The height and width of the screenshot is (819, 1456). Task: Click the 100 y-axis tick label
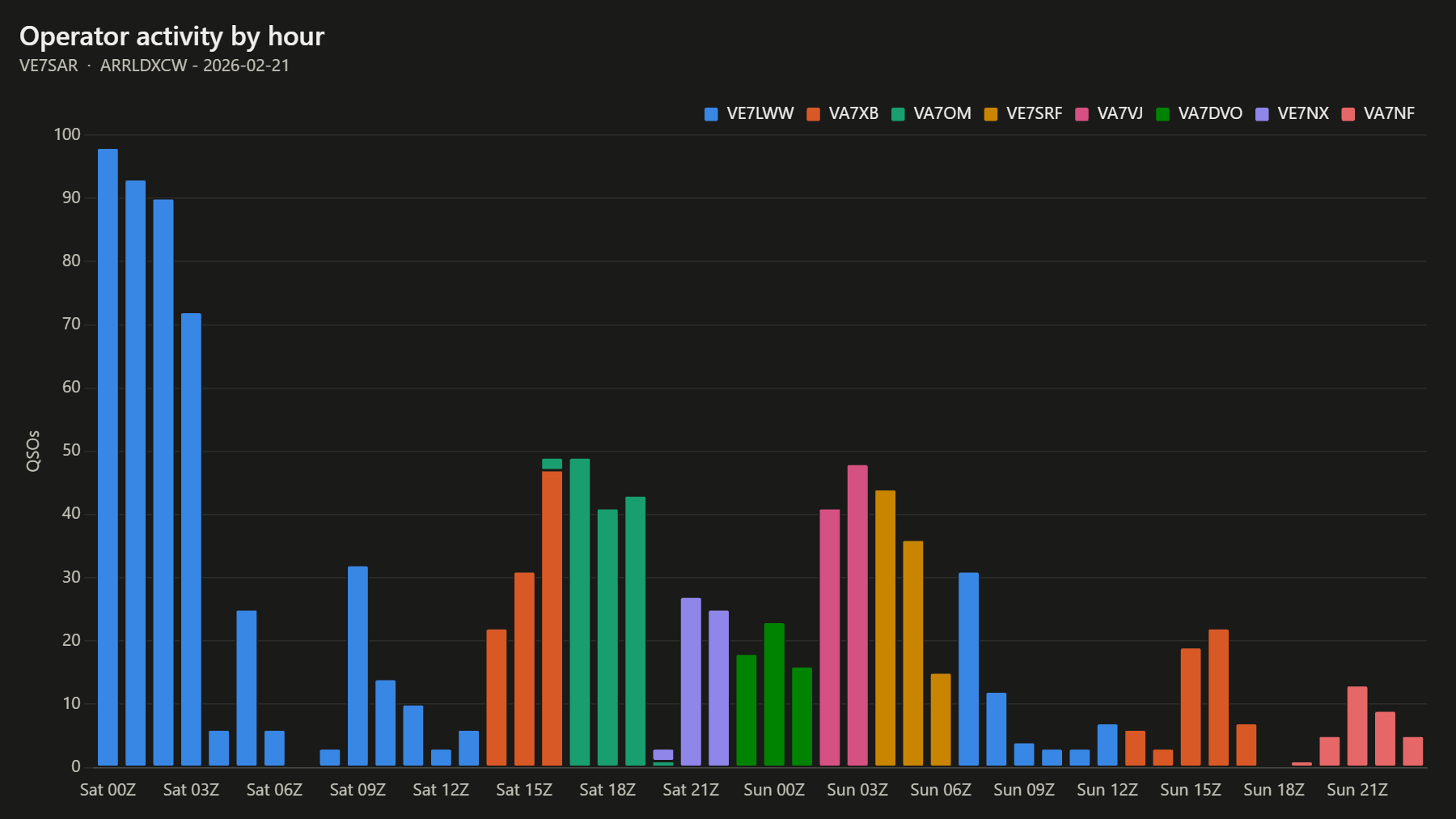[67, 134]
